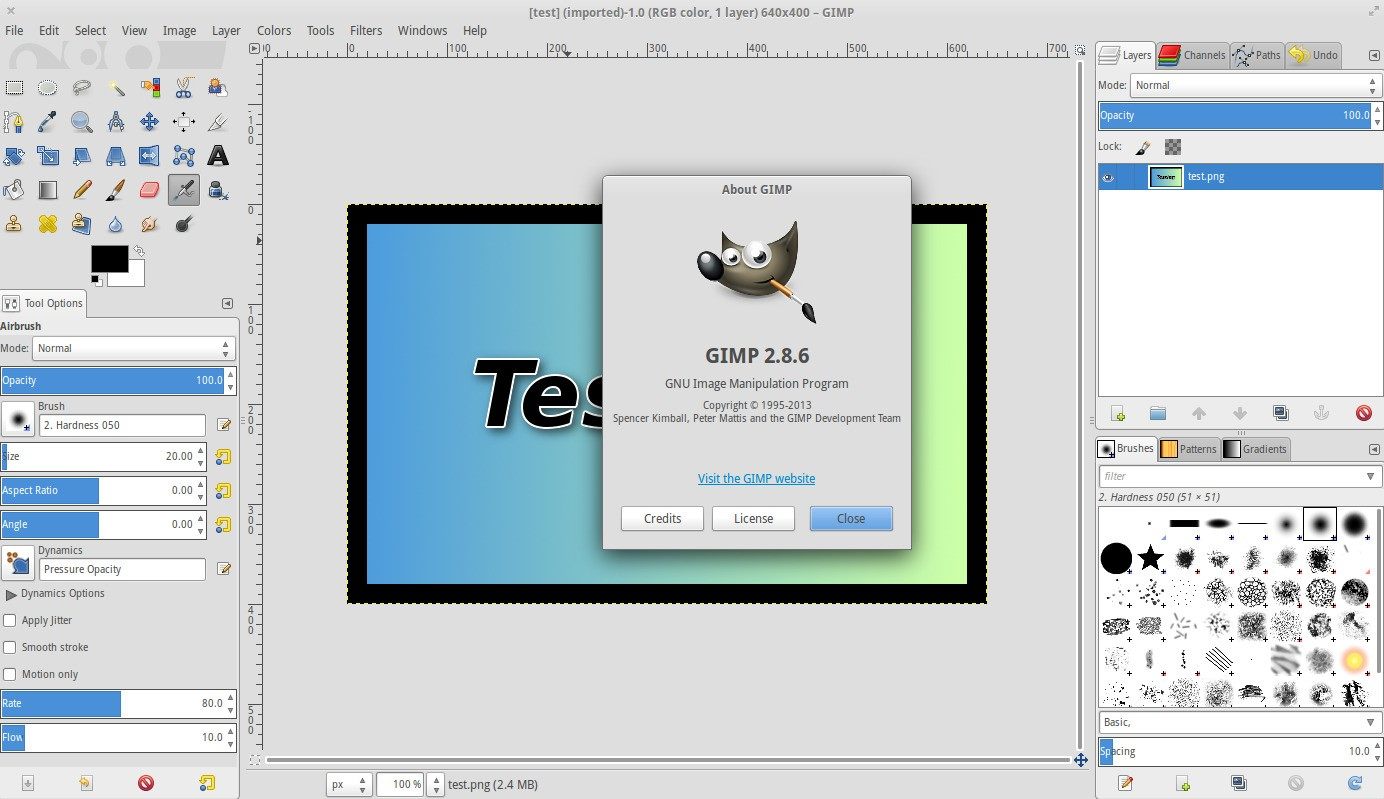The height and width of the screenshot is (799, 1384).
Task: Activate the Measure compass tool
Action: tap(116, 122)
